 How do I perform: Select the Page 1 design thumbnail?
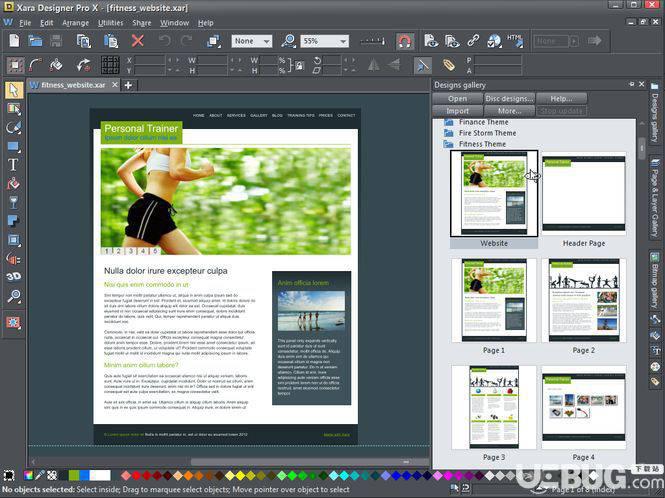pos(494,300)
